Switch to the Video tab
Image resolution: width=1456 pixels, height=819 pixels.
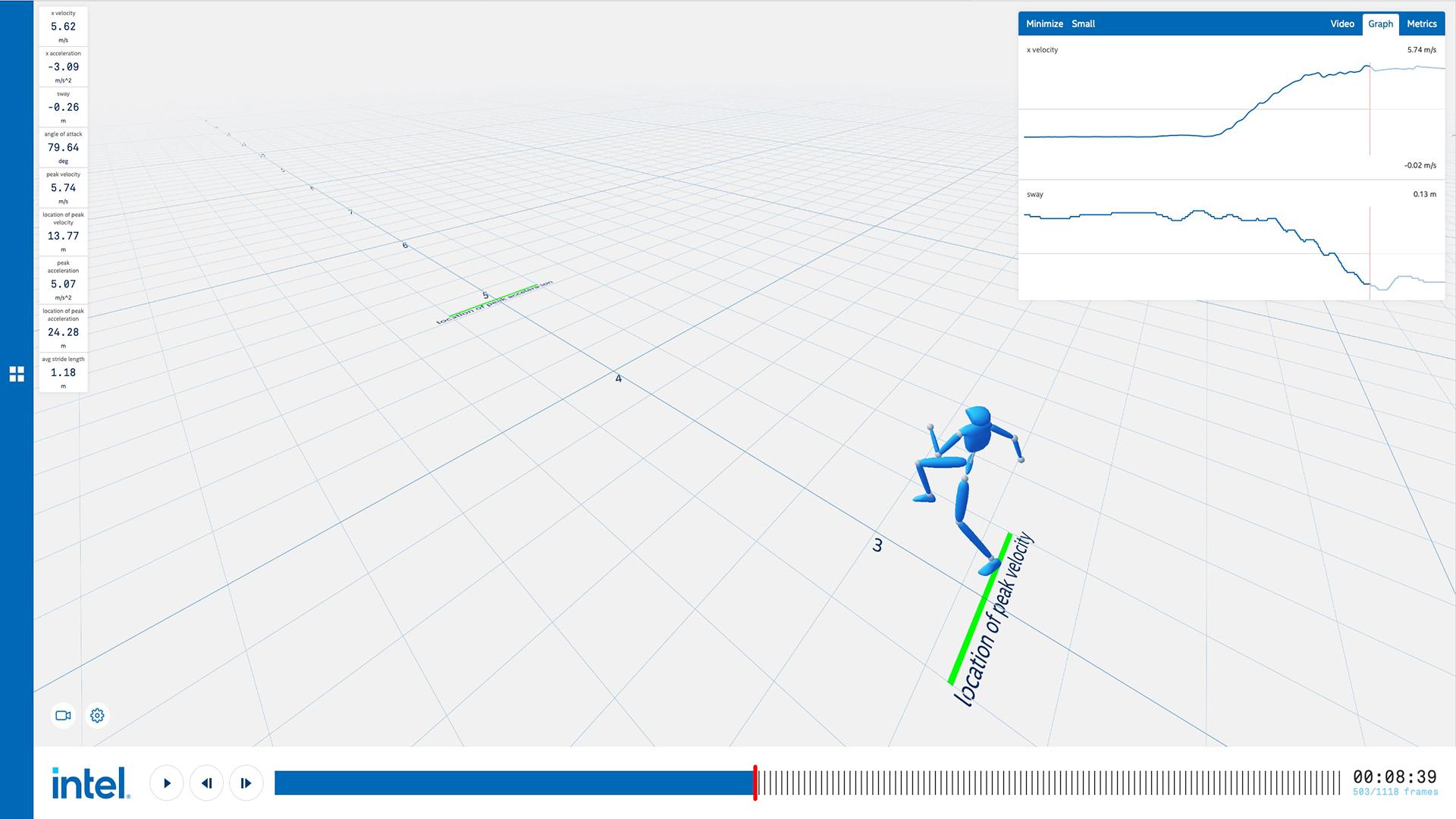coord(1342,24)
